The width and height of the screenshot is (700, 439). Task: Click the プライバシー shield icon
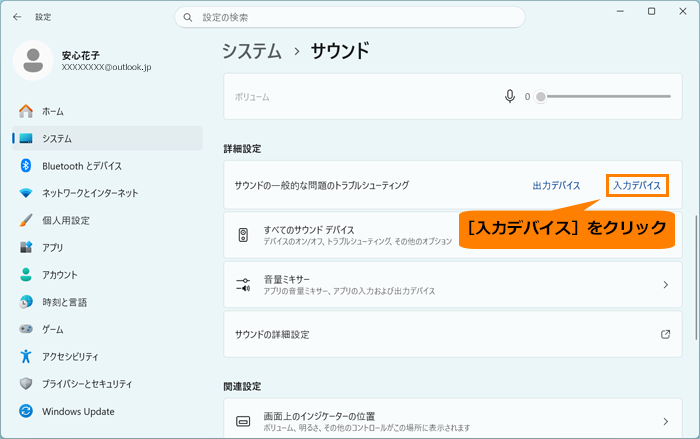[x=26, y=384]
